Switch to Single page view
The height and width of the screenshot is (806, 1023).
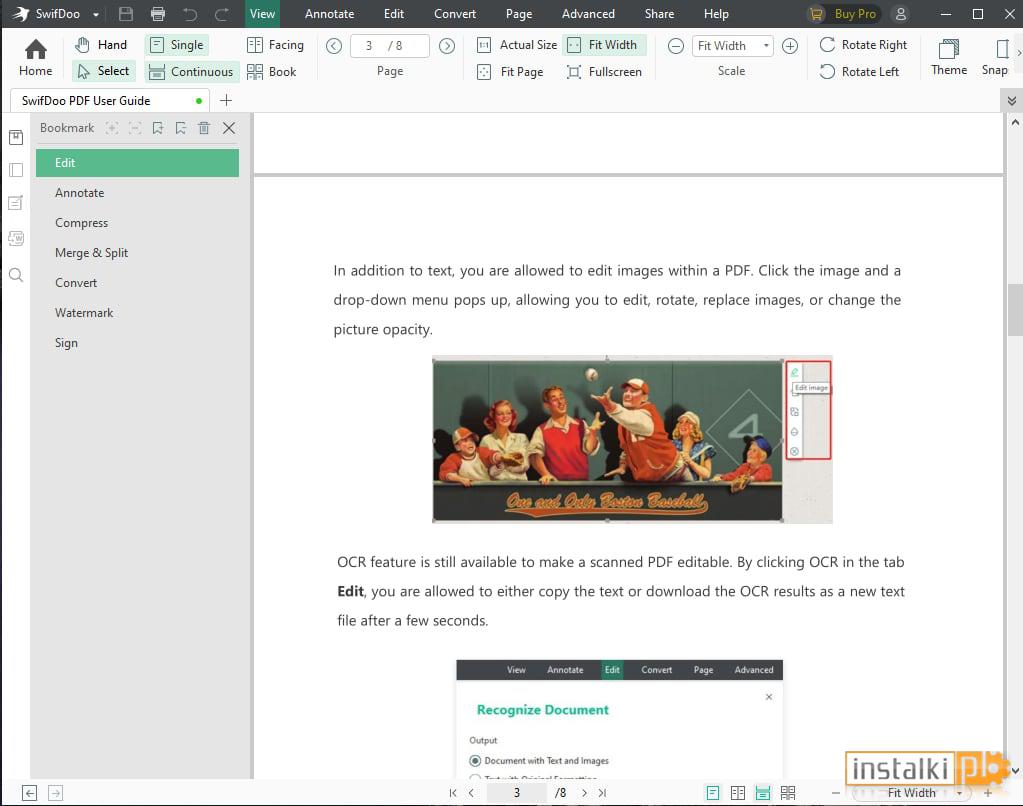point(177,44)
